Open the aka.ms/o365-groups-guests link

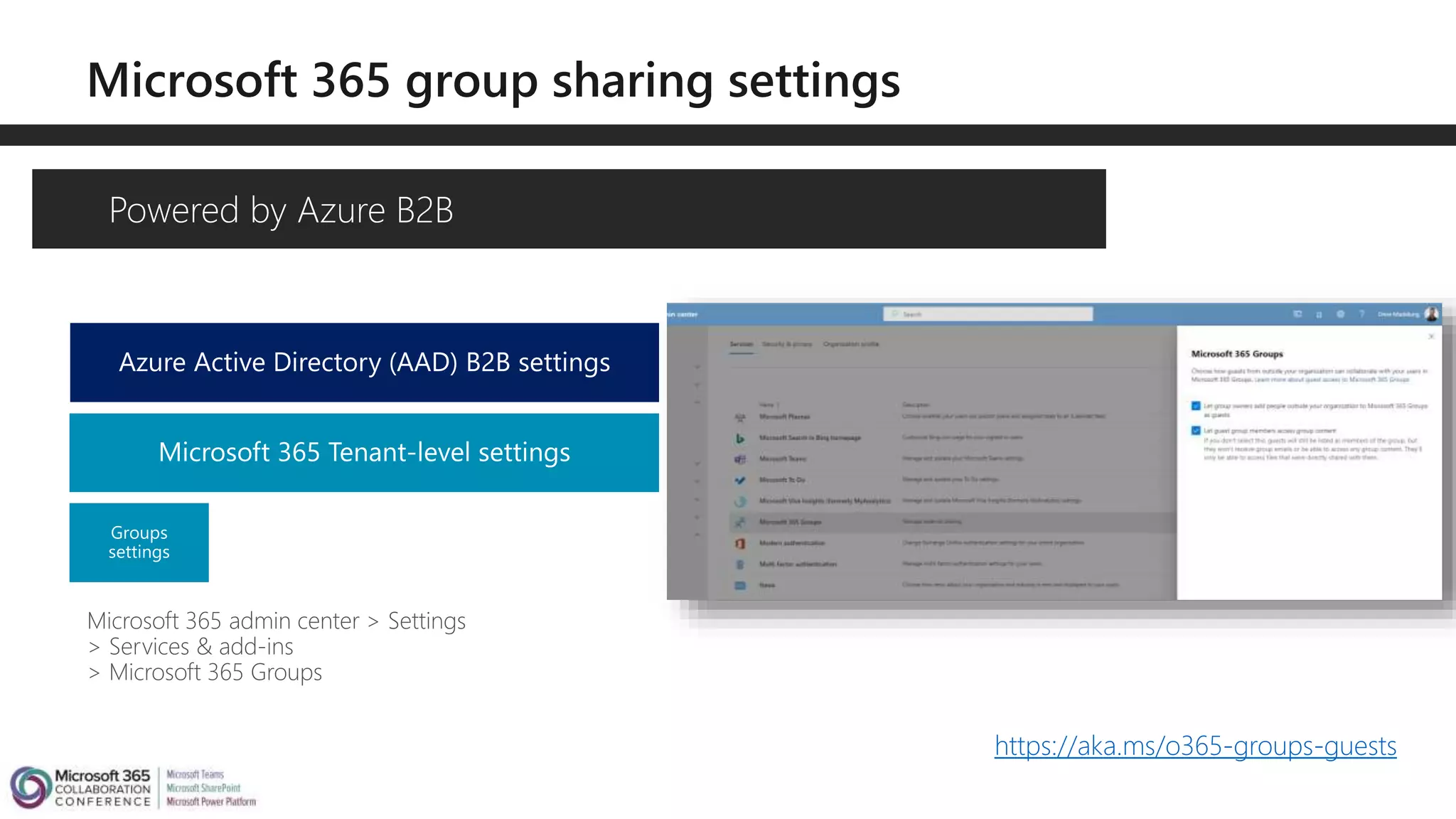click(x=1195, y=746)
